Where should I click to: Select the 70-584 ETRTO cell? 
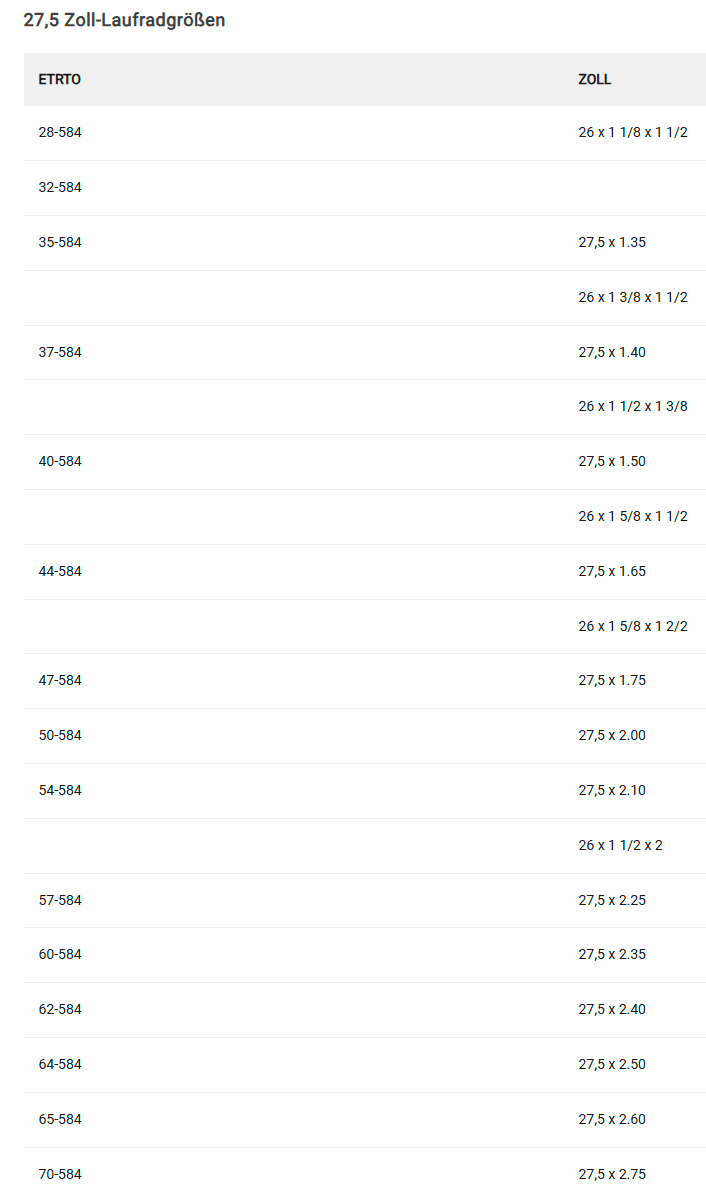click(60, 1174)
